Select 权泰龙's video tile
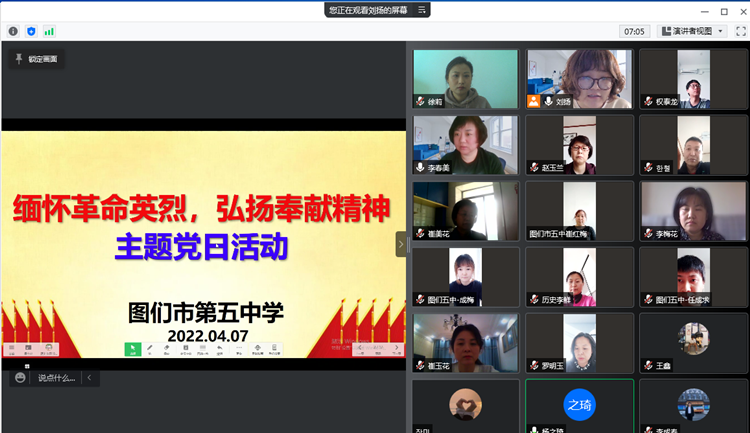 [x=694, y=79]
